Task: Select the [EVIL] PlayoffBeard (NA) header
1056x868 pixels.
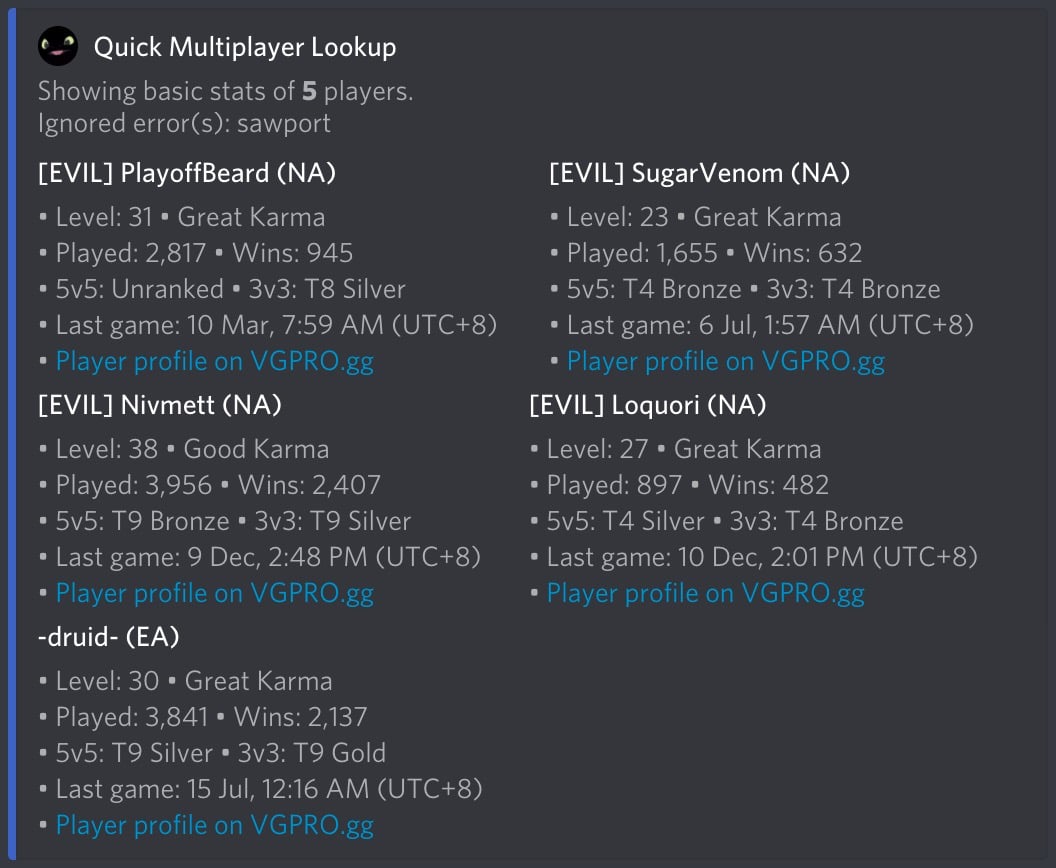Action: click(x=186, y=172)
